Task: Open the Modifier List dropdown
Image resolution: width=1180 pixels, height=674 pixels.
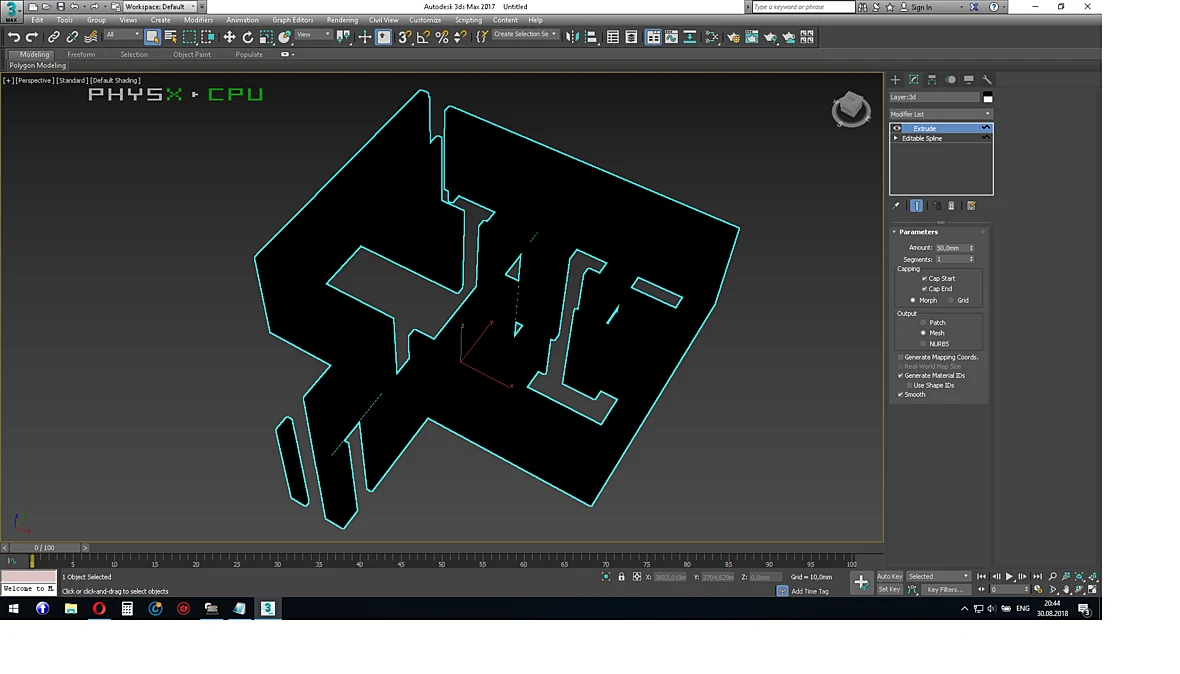Action: click(x=941, y=114)
